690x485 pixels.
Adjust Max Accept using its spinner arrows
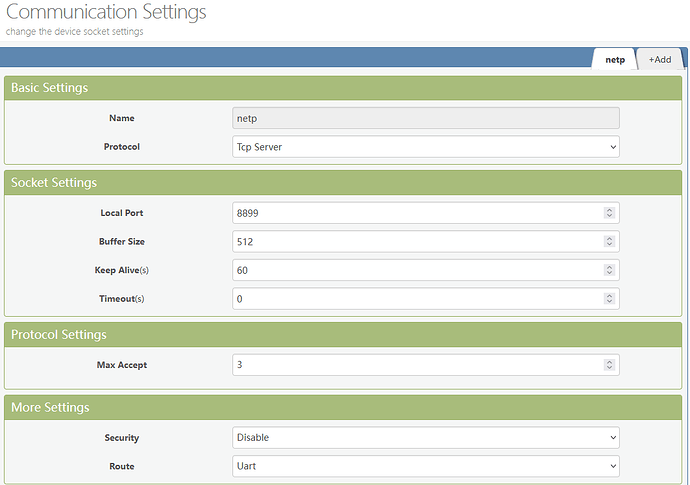point(609,365)
